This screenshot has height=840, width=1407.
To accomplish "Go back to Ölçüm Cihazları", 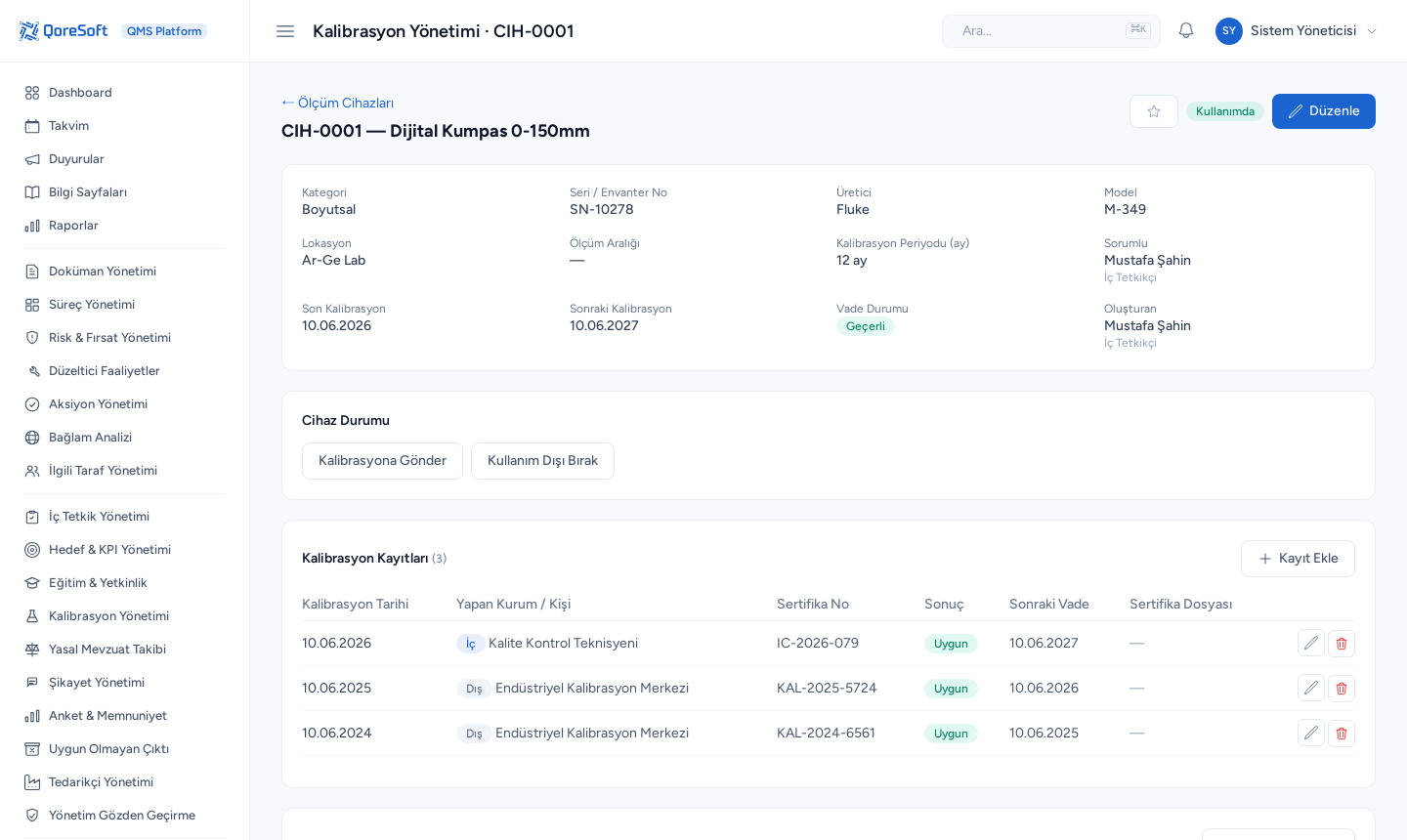I will (338, 103).
